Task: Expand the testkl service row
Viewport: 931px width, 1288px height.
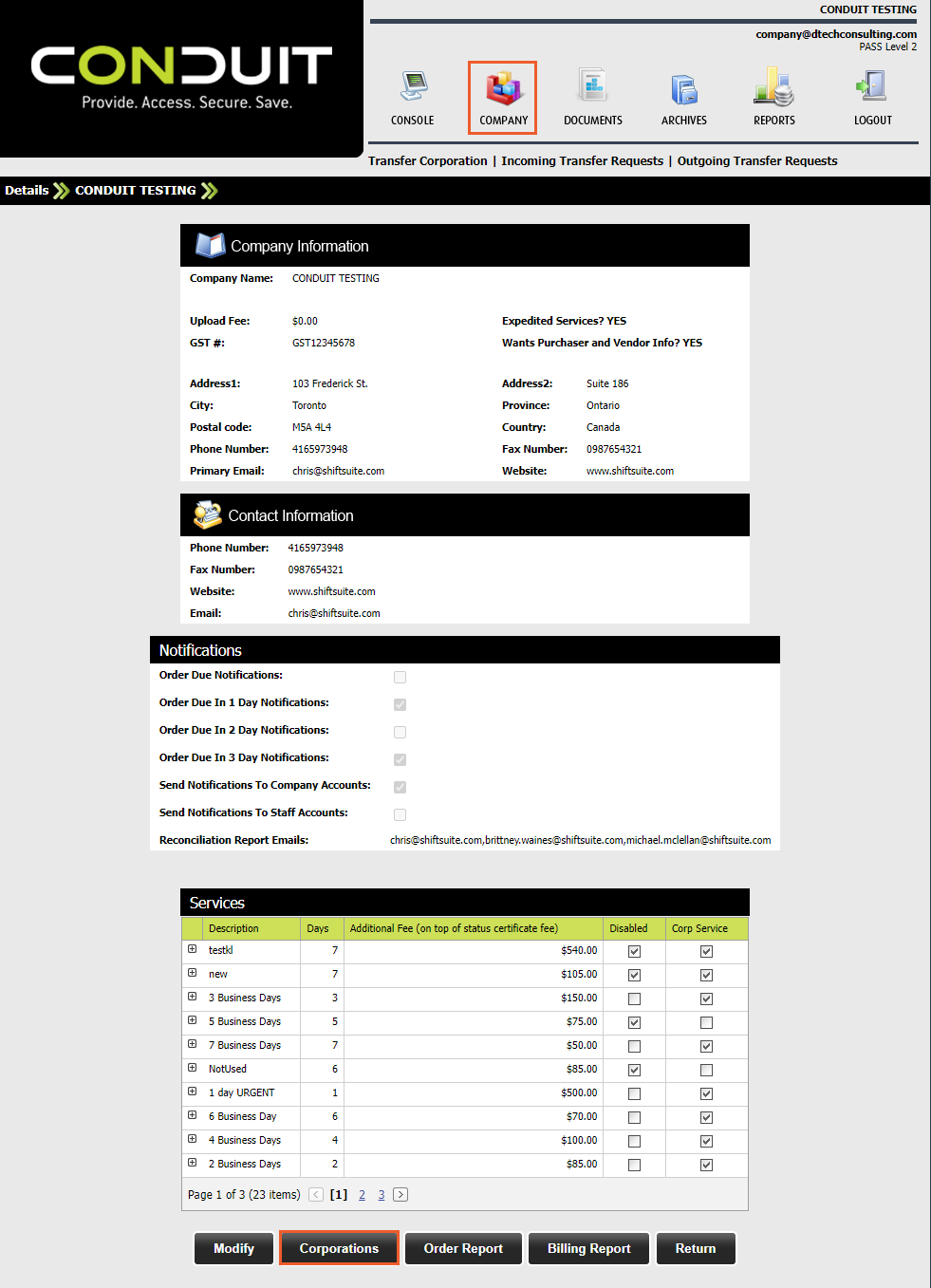Action: click(192, 949)
